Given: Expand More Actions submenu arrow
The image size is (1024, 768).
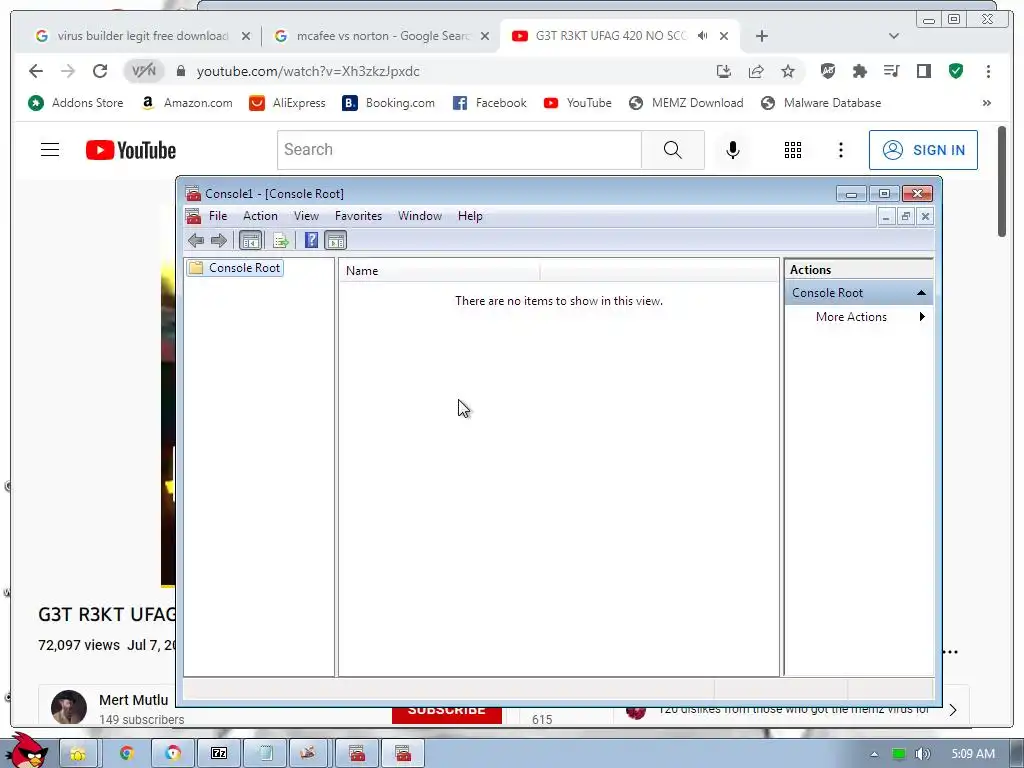Looking at the screenshot, I should tap(922, 317).
